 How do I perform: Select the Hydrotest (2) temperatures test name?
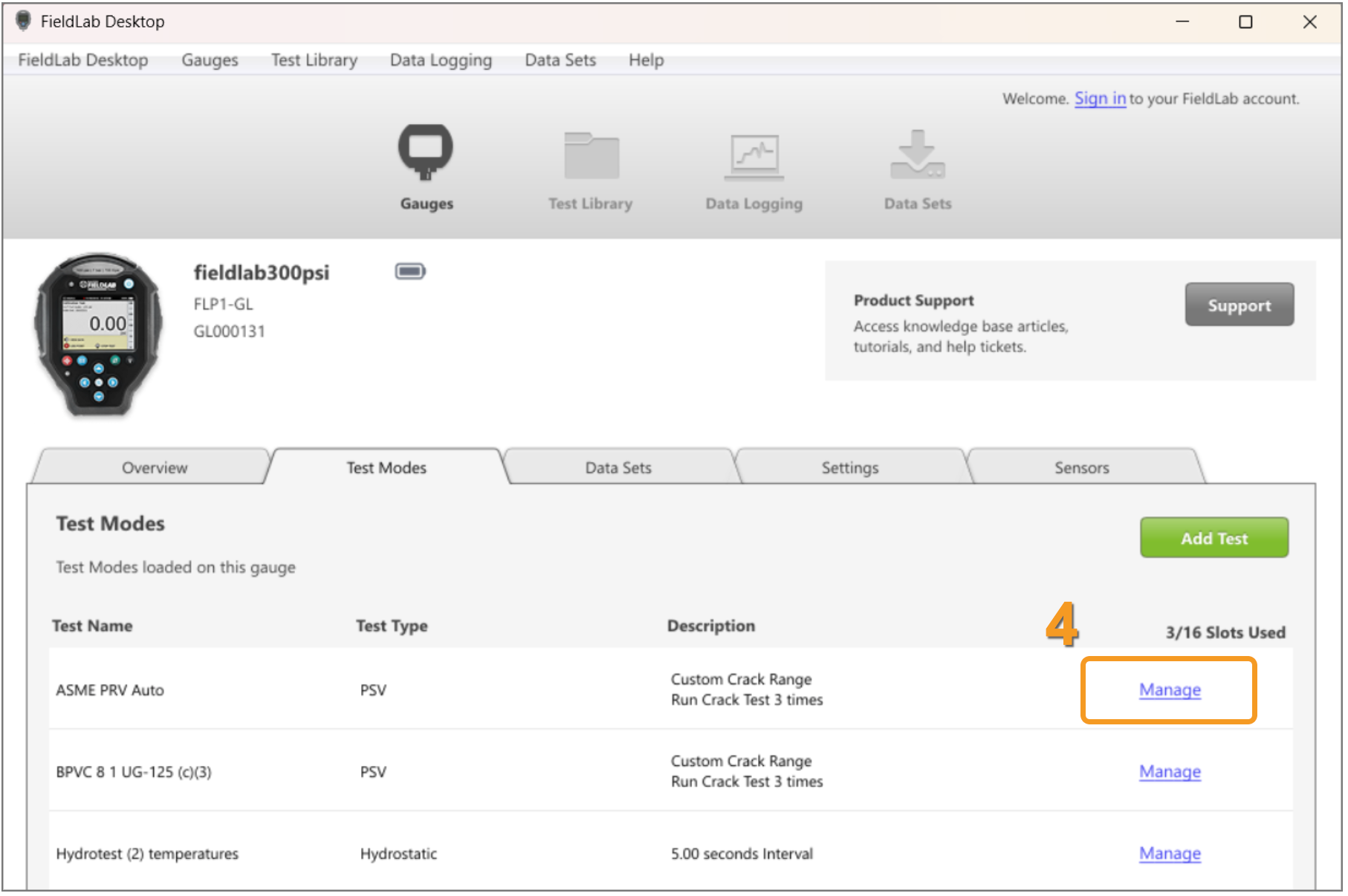(147, 854)
